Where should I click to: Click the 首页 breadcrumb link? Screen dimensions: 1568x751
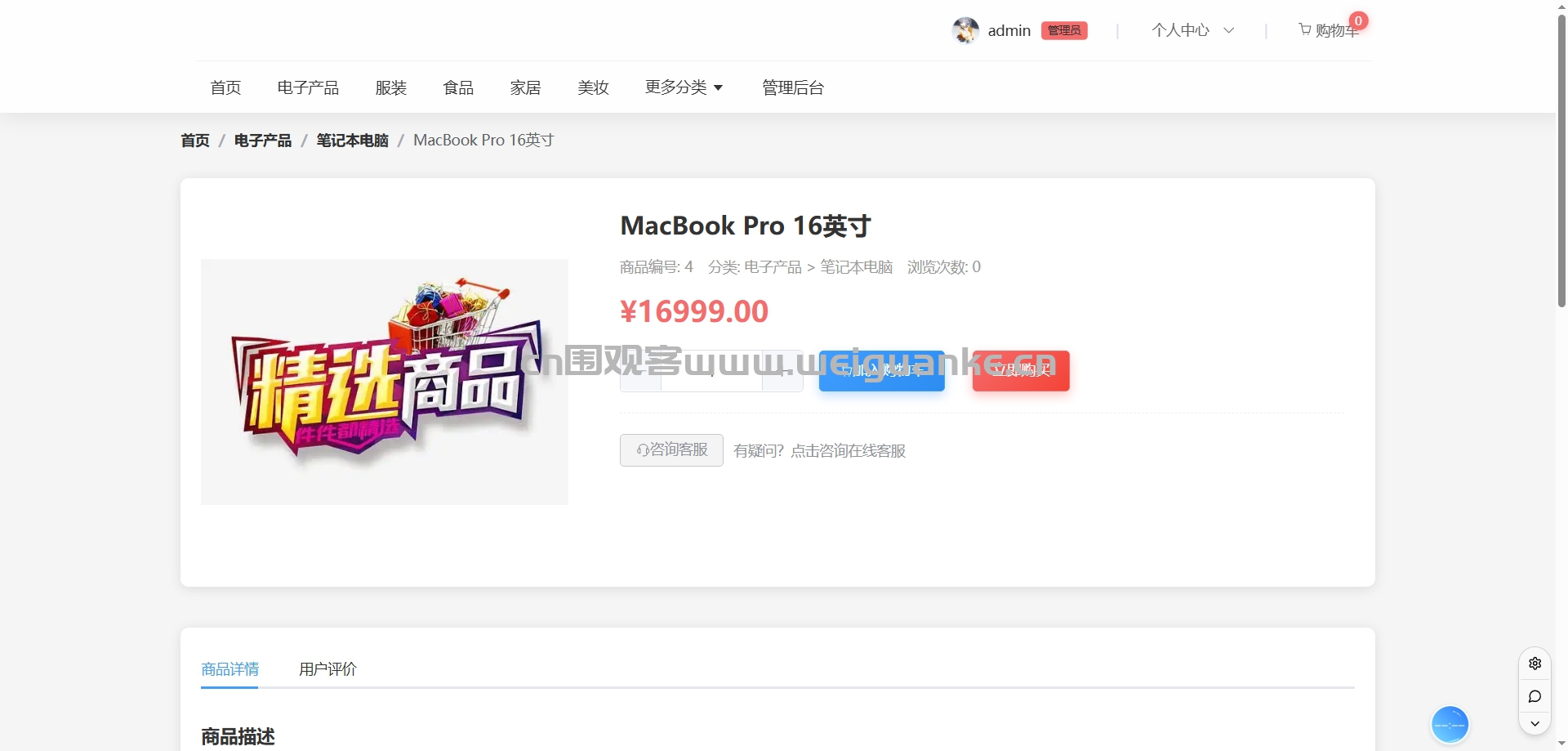click(x=195, y=141)
